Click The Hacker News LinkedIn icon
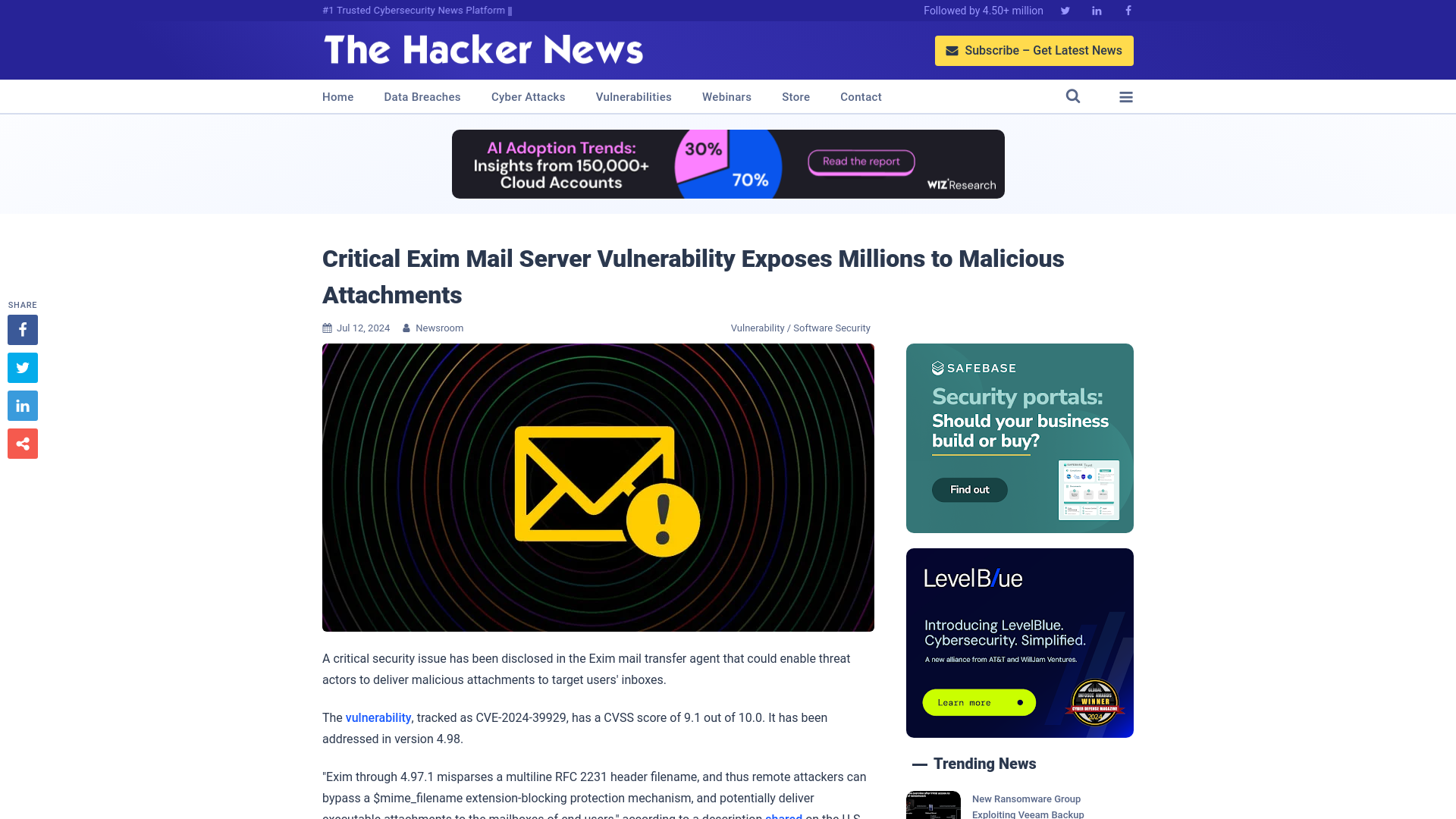Screen dimensions: 1456x819 [x=1096, y=10]
